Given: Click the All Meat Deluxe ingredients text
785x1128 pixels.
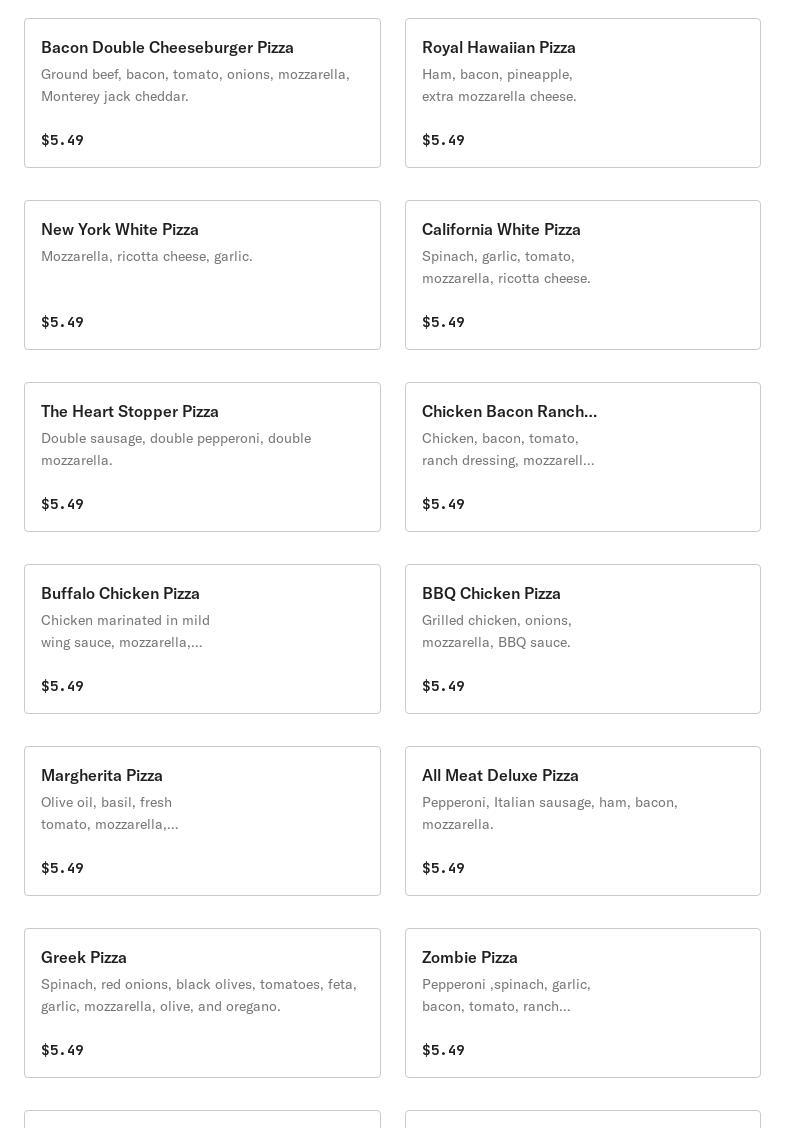Looking at the screenshot, I should [550, 813].
